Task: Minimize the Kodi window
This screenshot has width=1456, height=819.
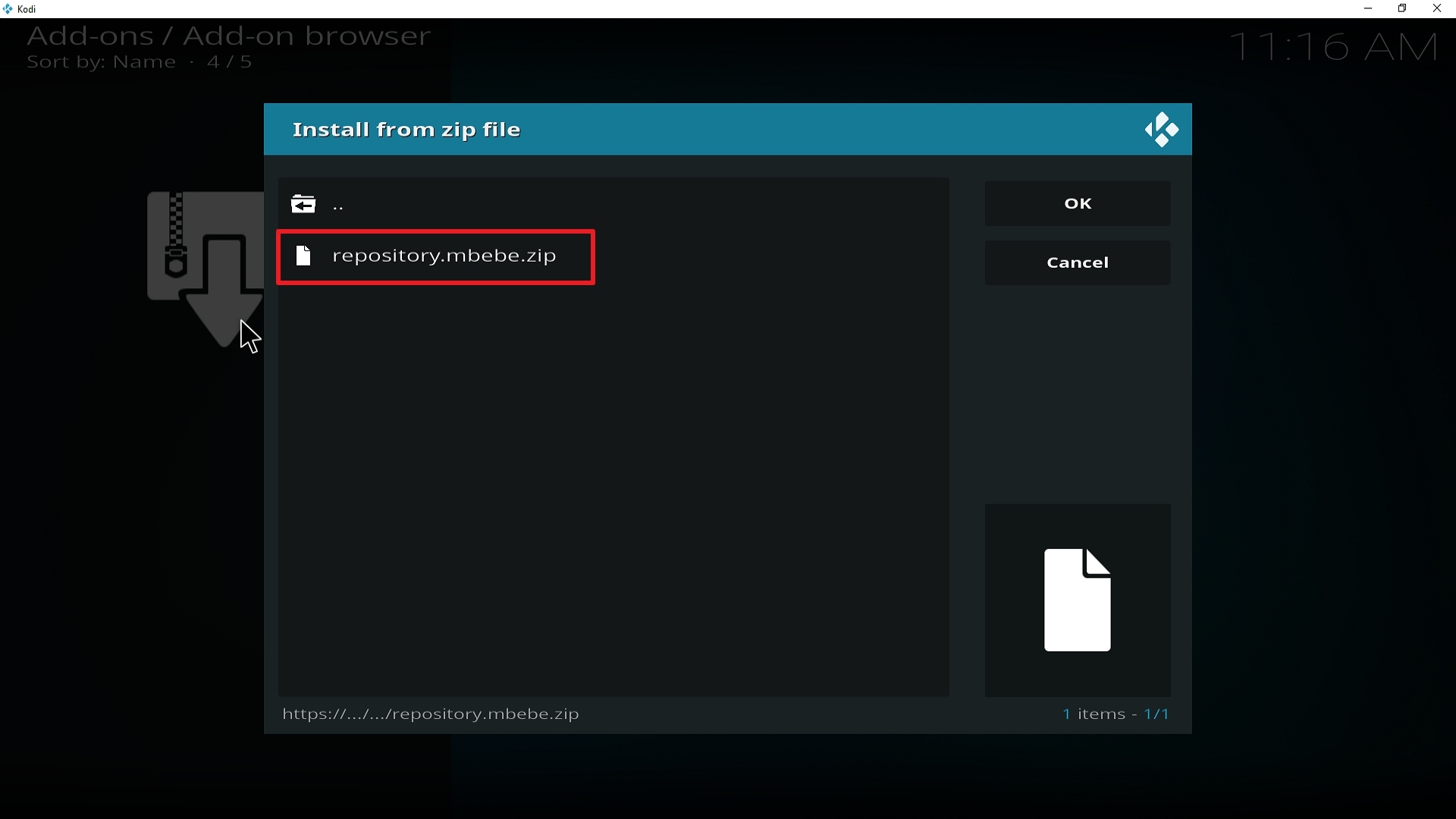Action: pyautogui.click(x=1369, y=9)
